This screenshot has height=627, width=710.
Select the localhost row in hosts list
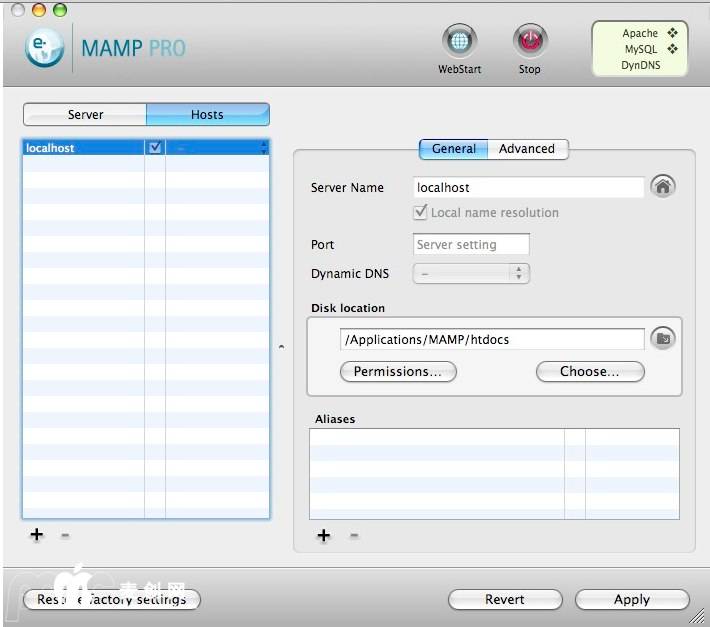146,148
